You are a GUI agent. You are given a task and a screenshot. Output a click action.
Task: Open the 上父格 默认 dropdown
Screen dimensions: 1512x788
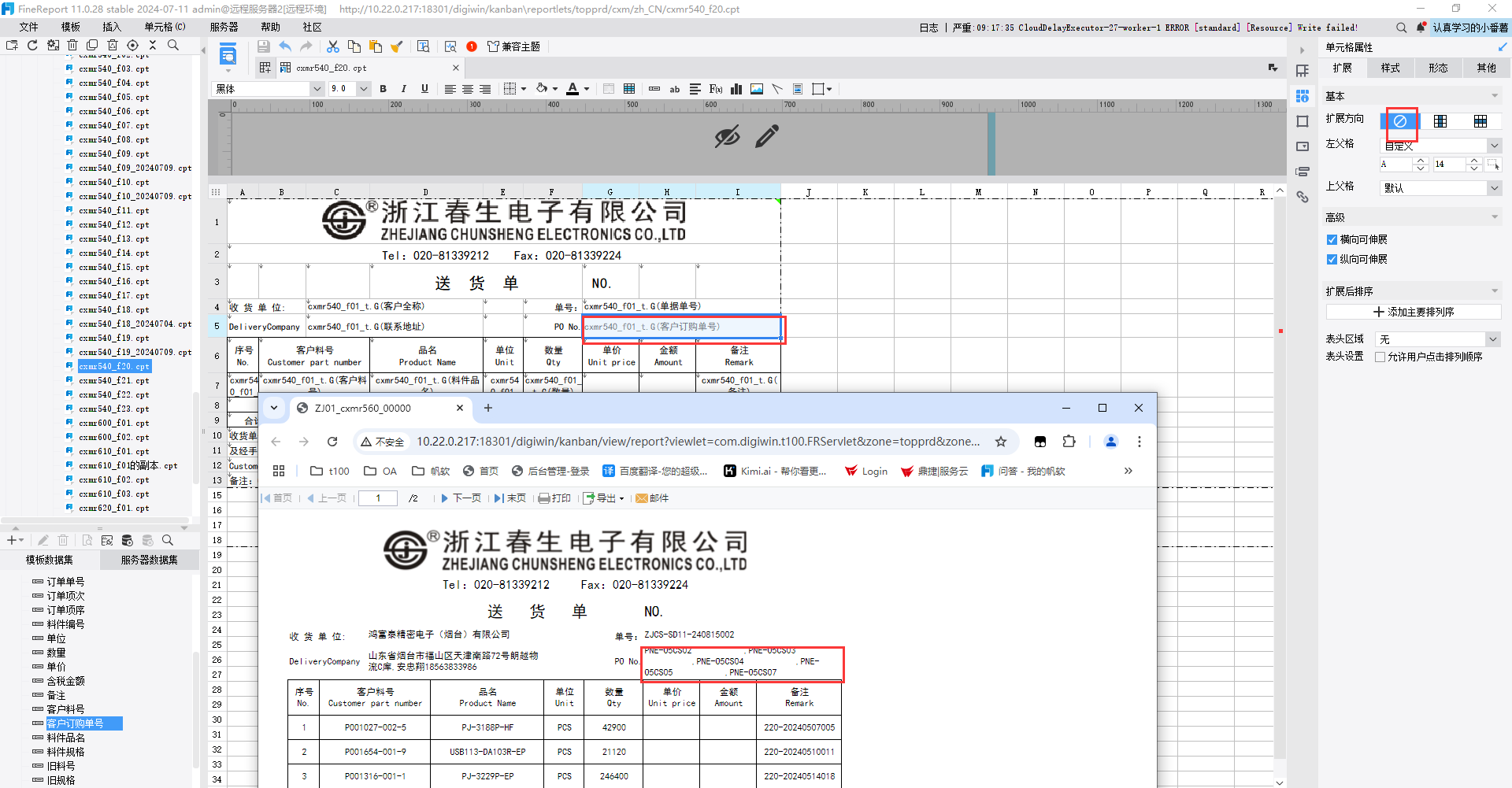pyautogui.click(x=1441, y=188)
